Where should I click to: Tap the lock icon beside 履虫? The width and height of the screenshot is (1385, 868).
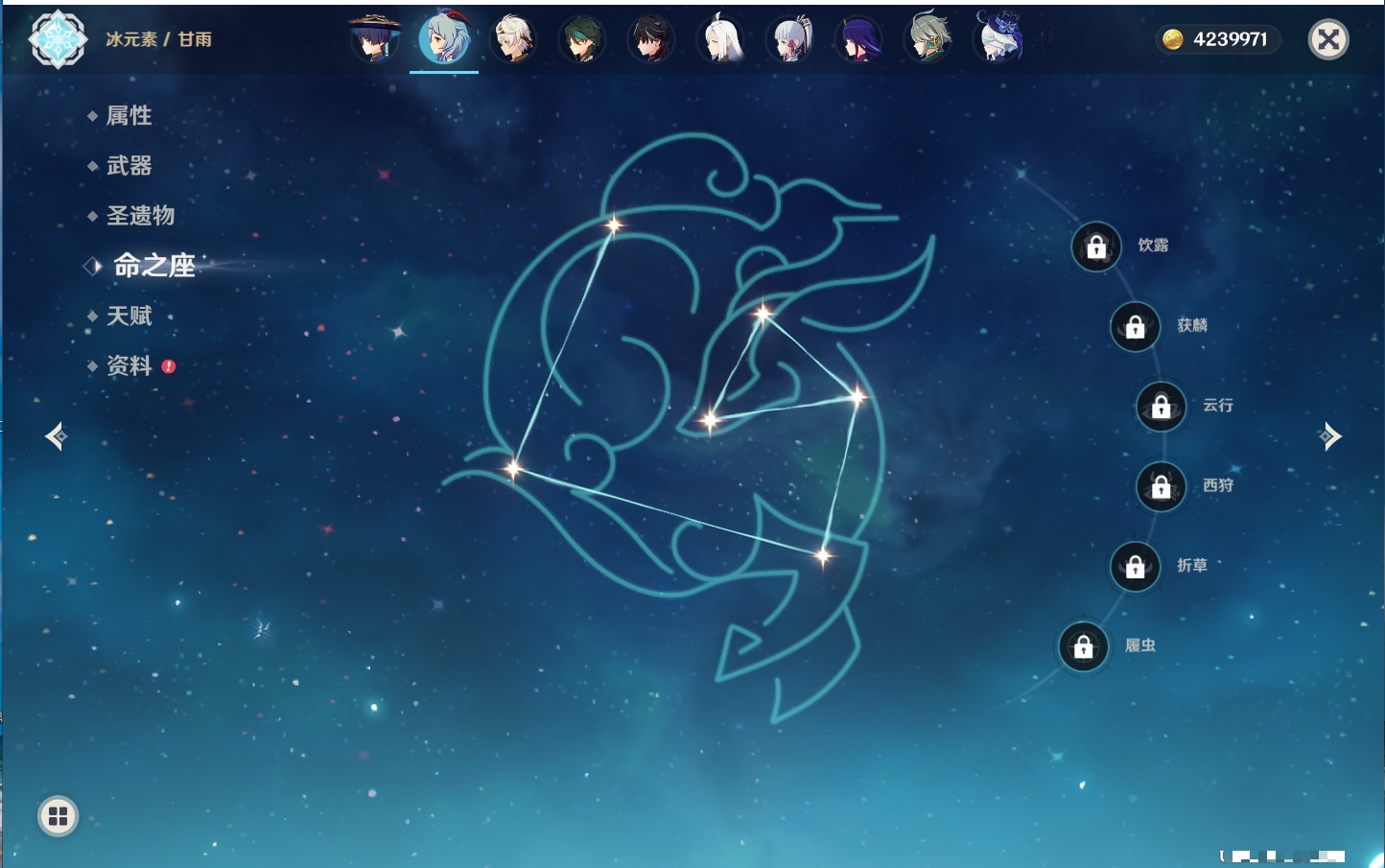[1084, 647]
